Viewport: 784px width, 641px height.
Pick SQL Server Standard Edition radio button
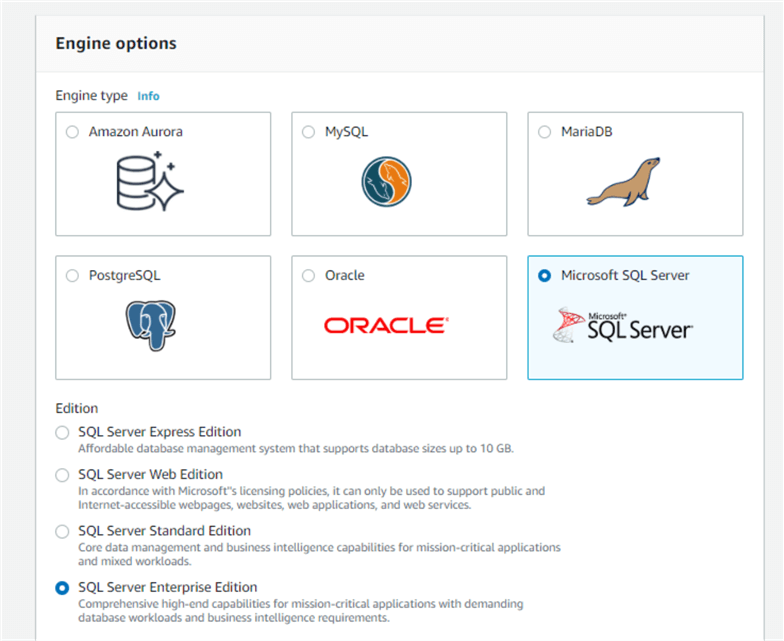pos(63,532)
